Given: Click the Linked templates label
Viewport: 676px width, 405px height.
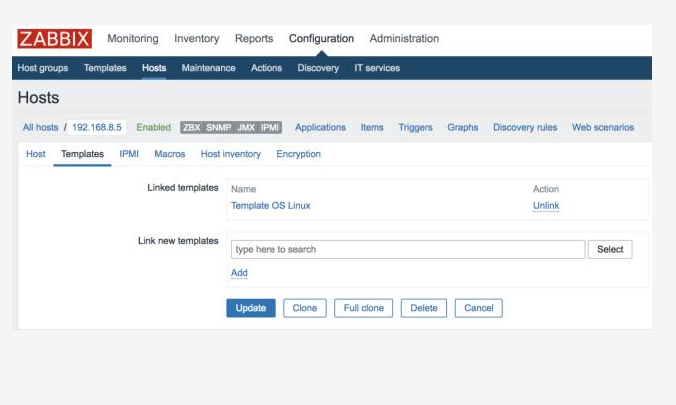Looking at the screenshot, I should click(x=183, y=188).
